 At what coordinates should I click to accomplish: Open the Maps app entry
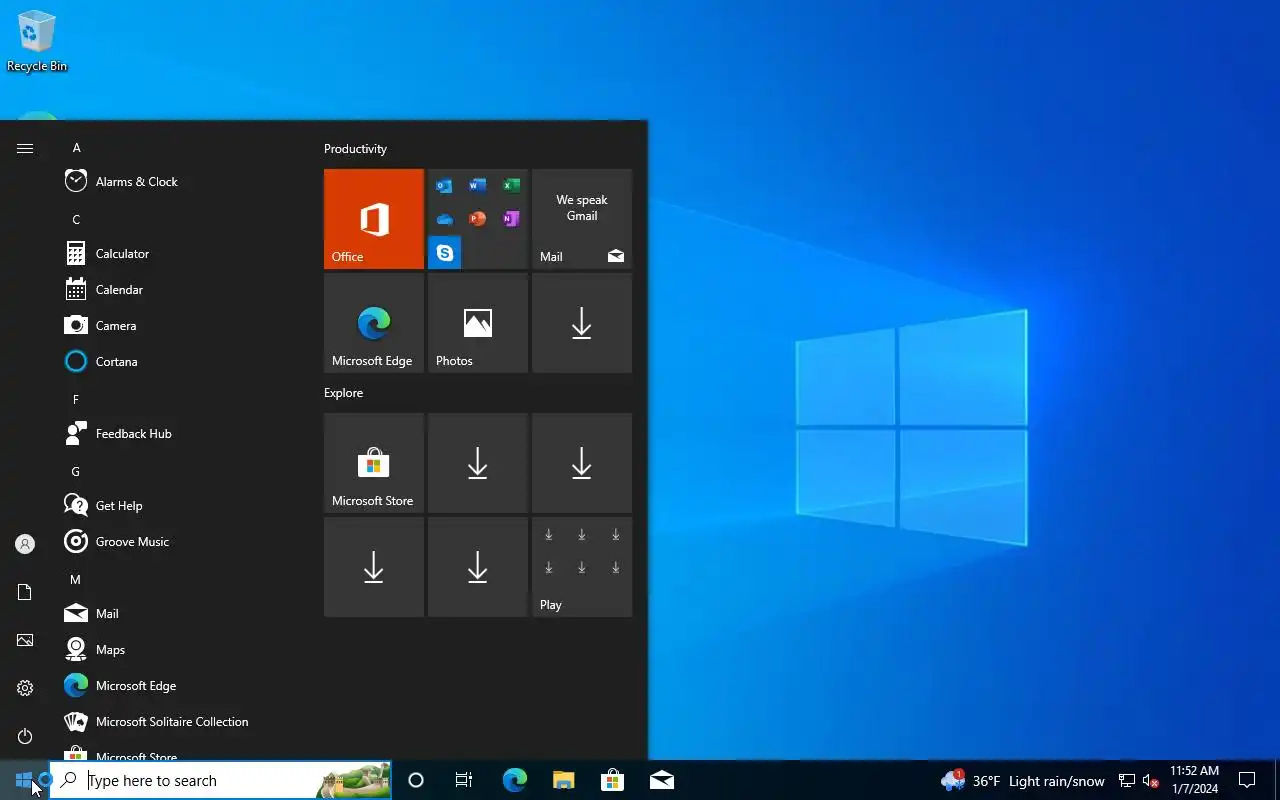click(x=180, y=650)
